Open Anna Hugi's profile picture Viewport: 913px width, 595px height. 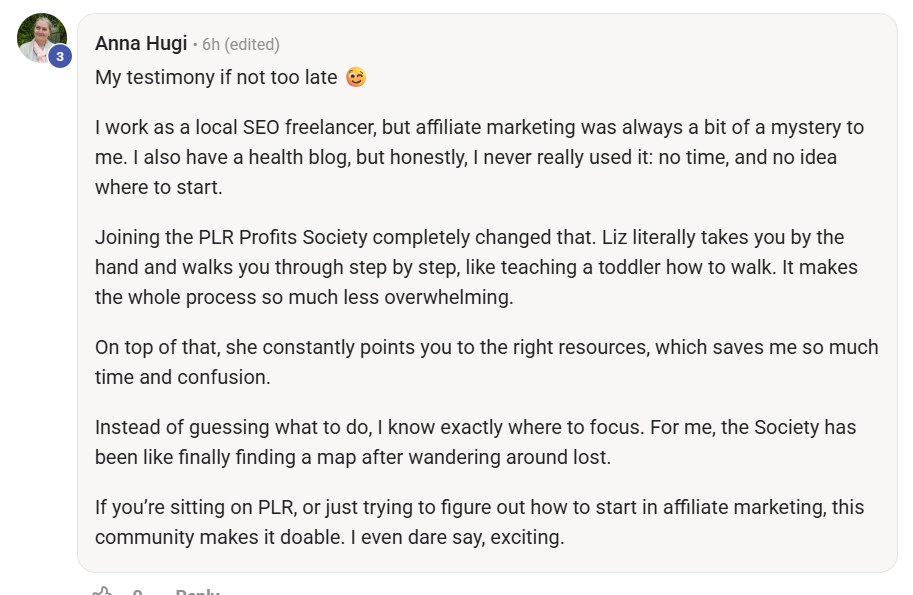coord(41,38)
